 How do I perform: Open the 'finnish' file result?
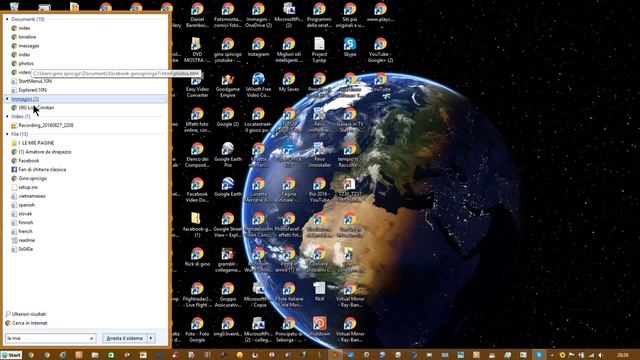tap(26, 222)
